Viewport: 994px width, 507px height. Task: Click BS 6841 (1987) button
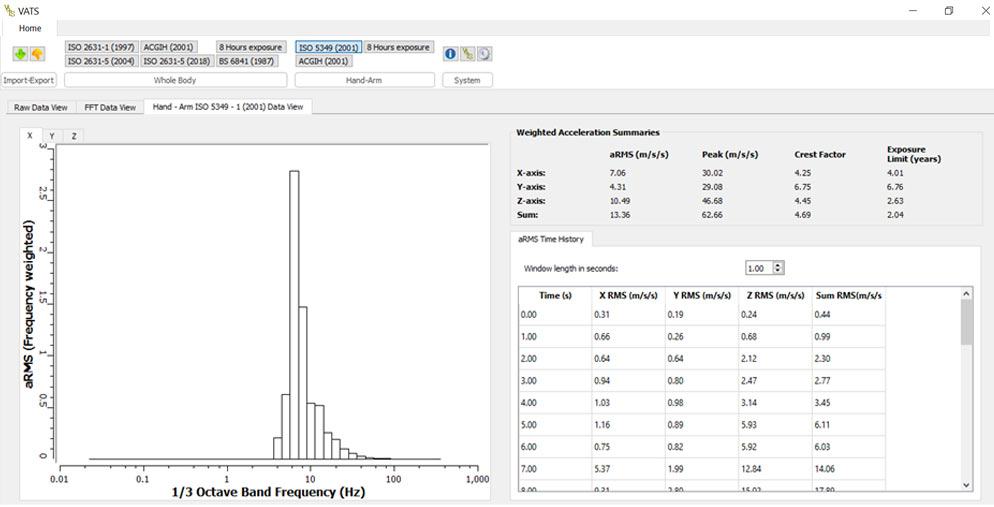[x=247, y=61]
